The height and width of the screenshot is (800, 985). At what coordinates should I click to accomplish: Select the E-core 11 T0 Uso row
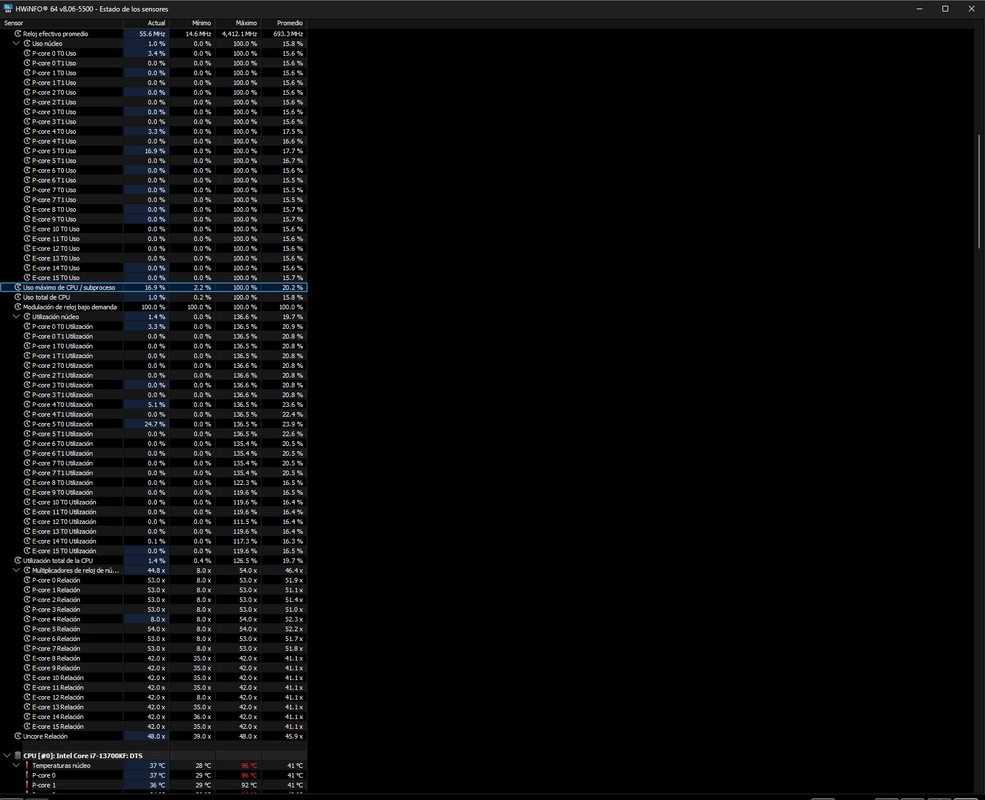[153, 239]
